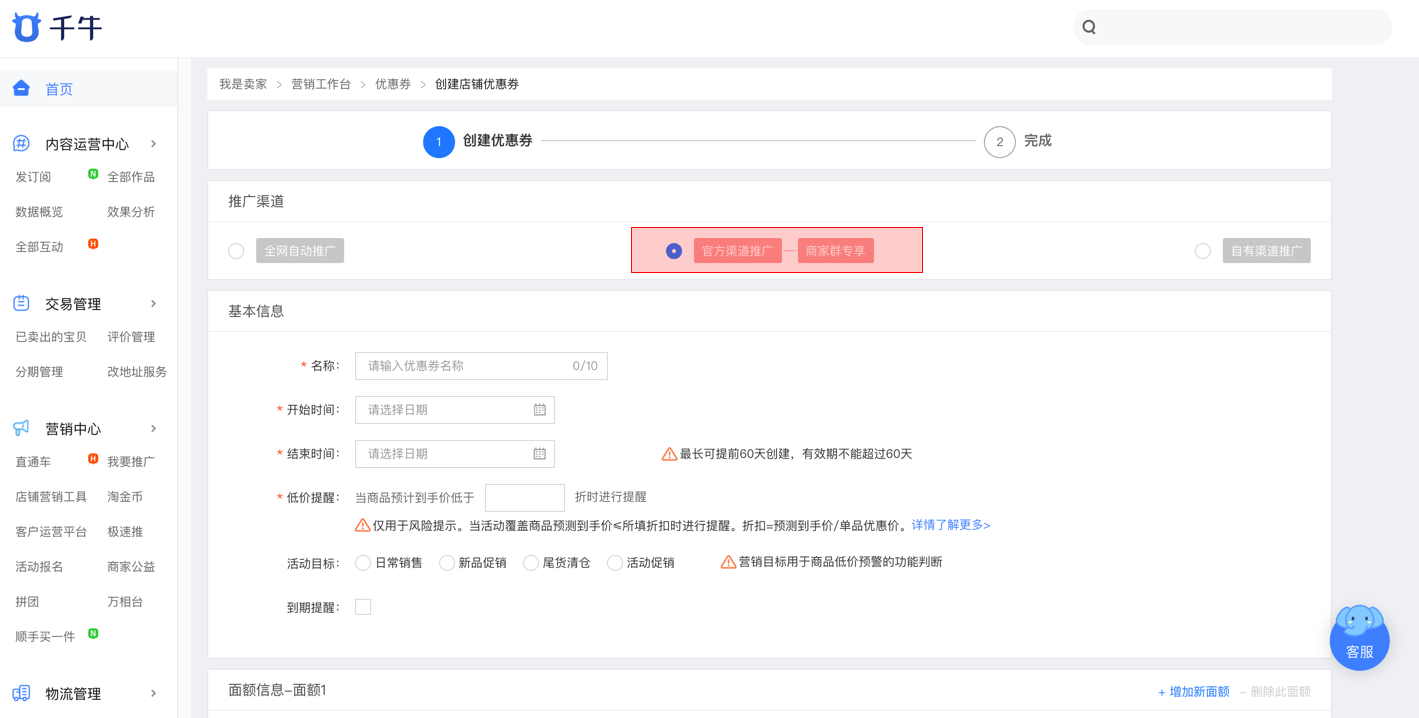
Task: Focus the 名称 coupon name input
Action: [x=481, y=366]
